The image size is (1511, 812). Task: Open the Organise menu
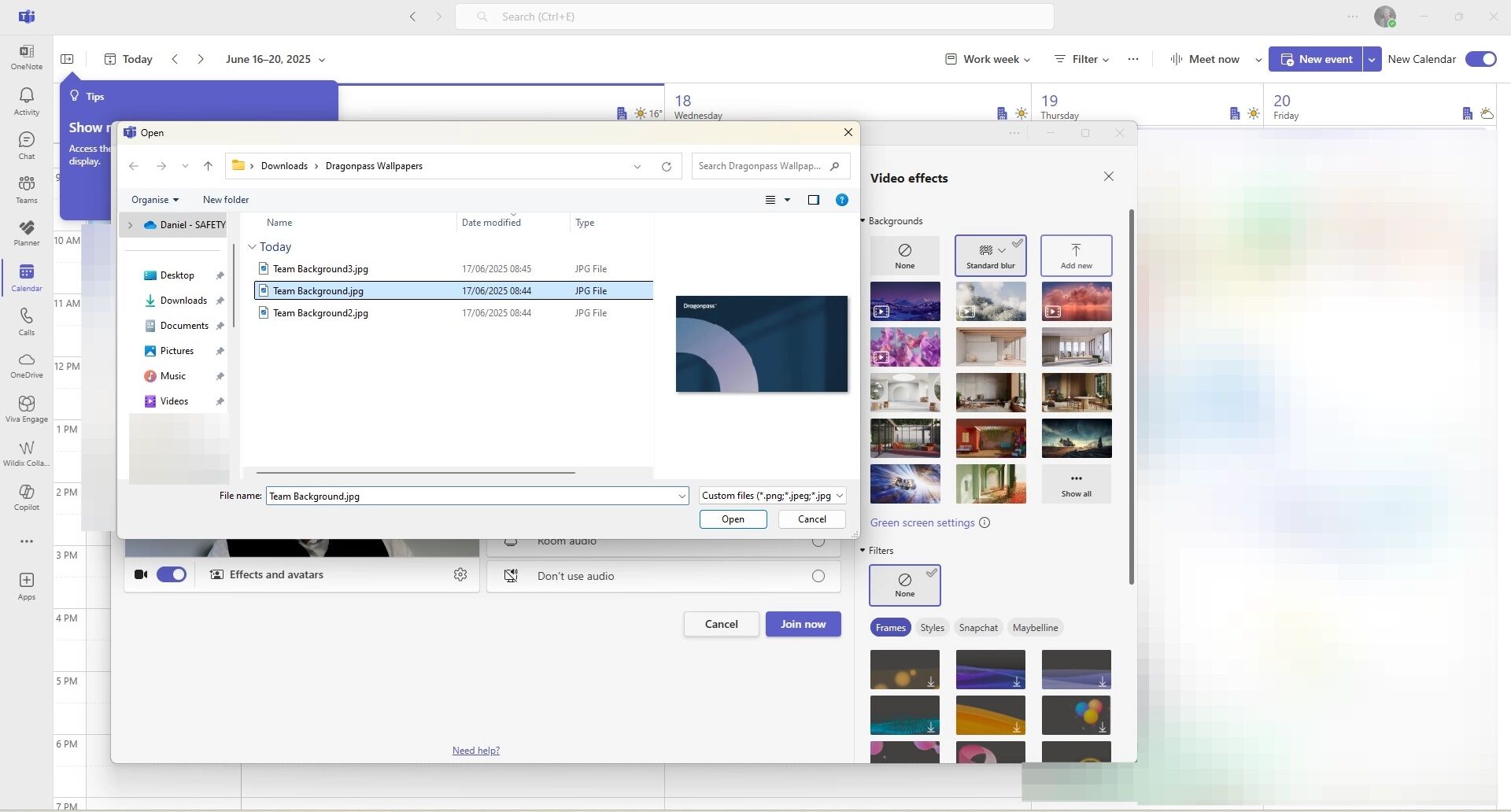[x=154, y=200]
